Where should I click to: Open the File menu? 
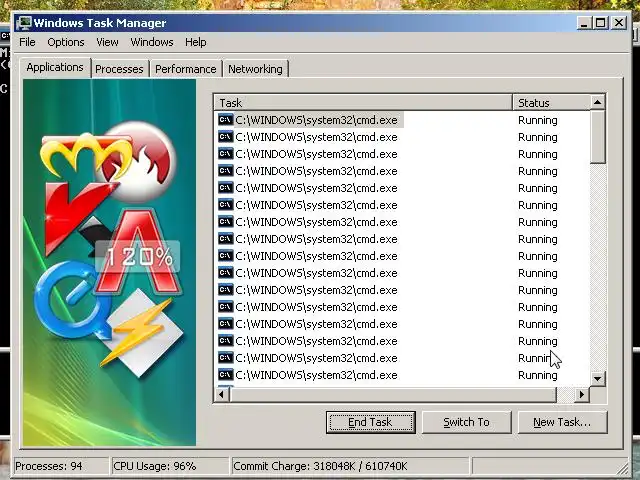tap(27, 42)
